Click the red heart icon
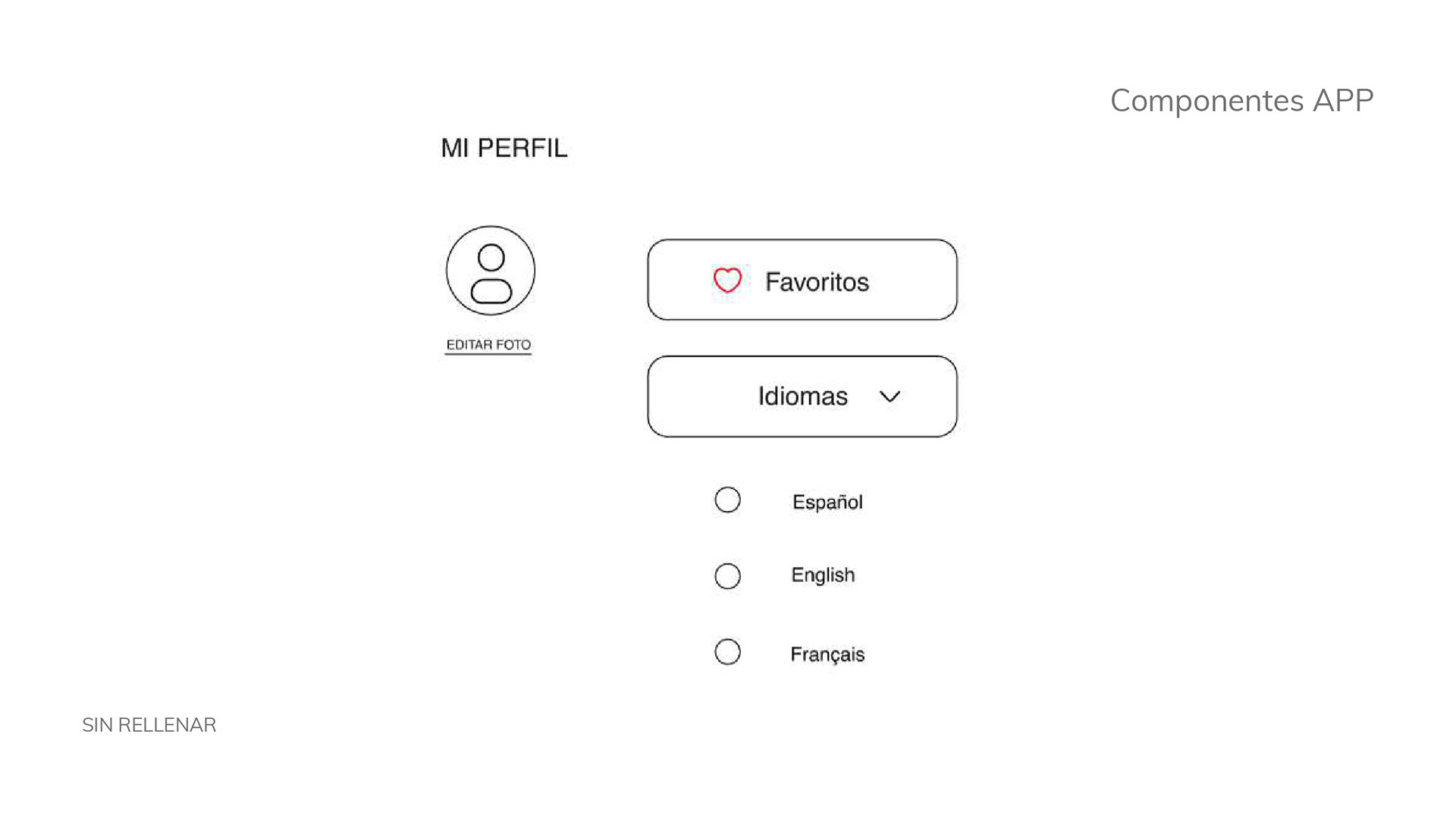The image size is (1456, 819). (x=727, y=281)
